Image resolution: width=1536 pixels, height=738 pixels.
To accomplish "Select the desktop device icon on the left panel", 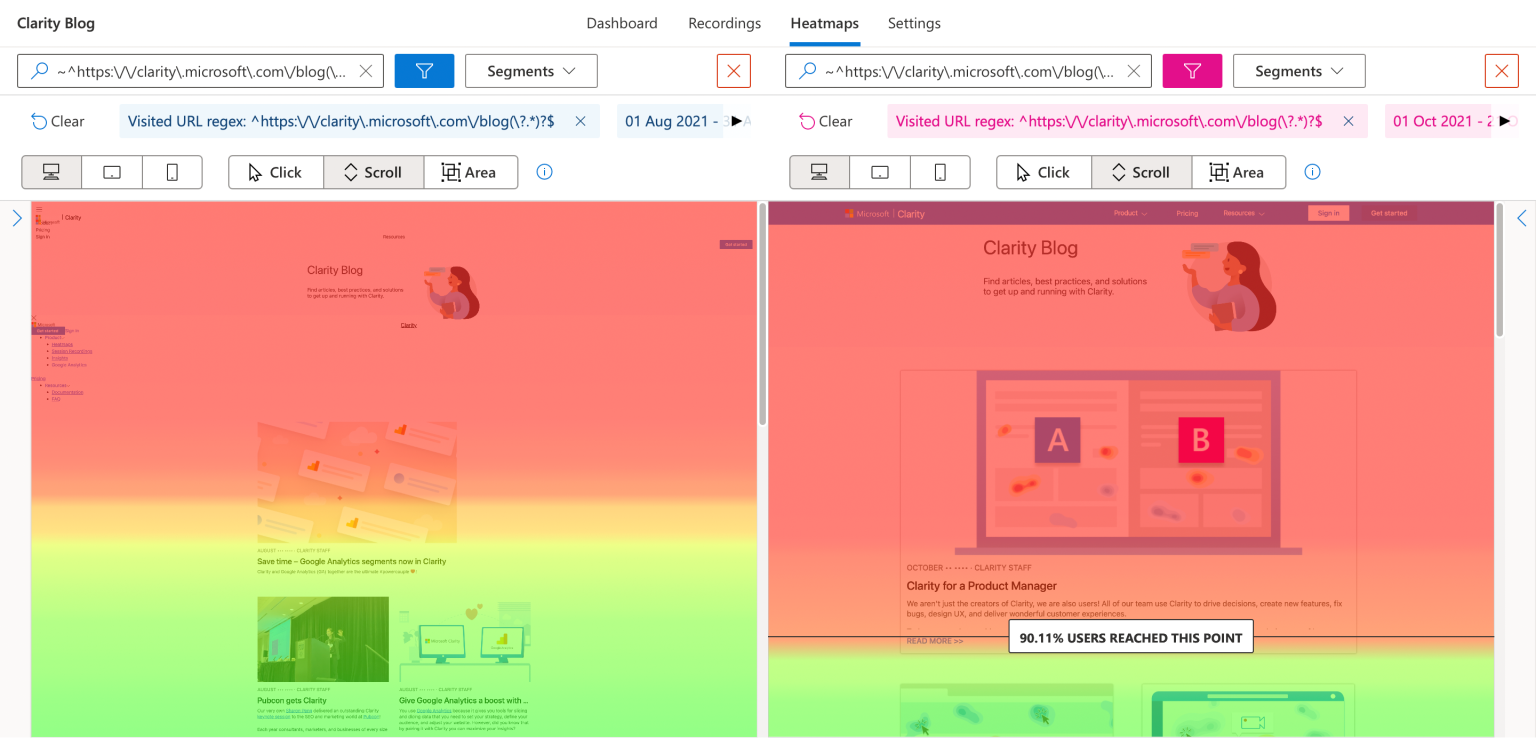I will point(51,171).
